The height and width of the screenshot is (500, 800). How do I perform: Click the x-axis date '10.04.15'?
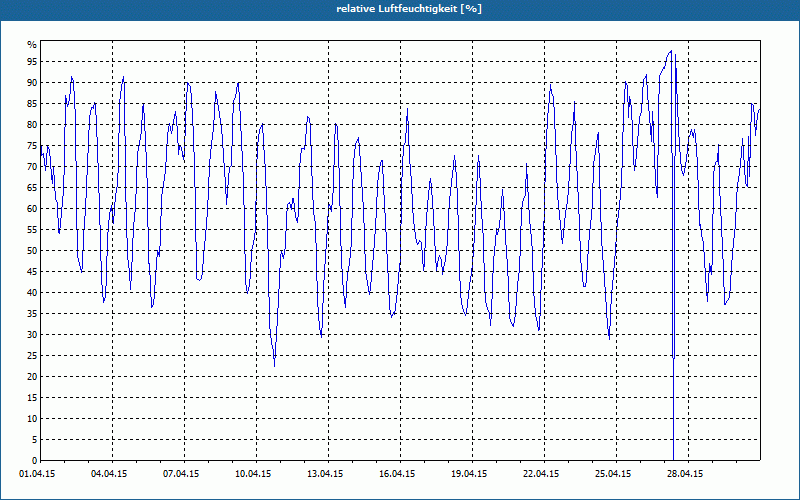(253, 474)
